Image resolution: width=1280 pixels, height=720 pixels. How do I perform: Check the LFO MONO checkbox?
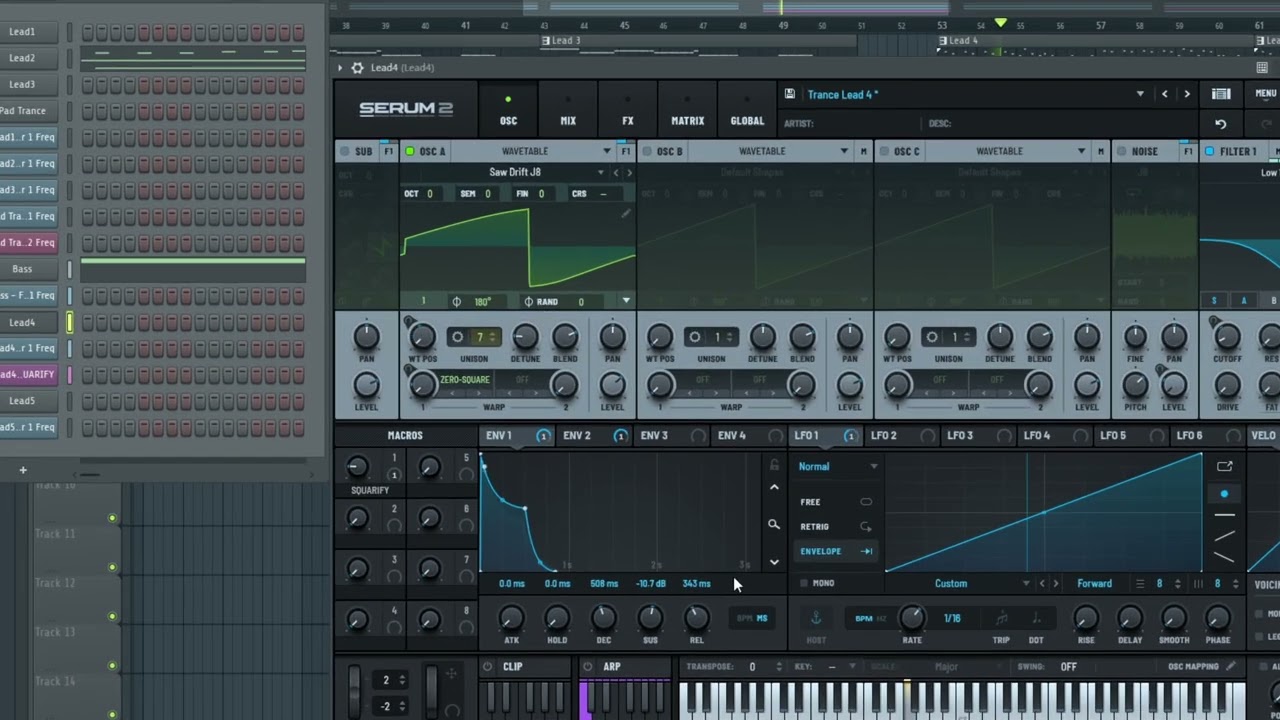coord(804,583)
